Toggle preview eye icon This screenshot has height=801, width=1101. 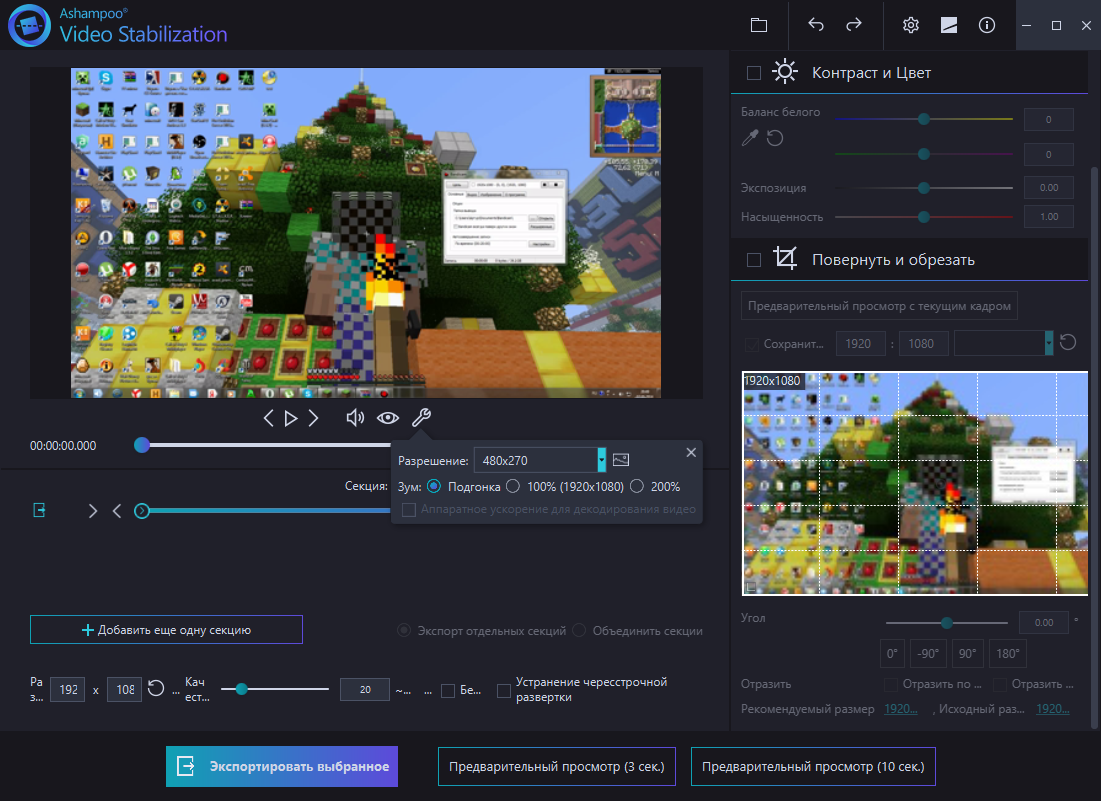388,418
